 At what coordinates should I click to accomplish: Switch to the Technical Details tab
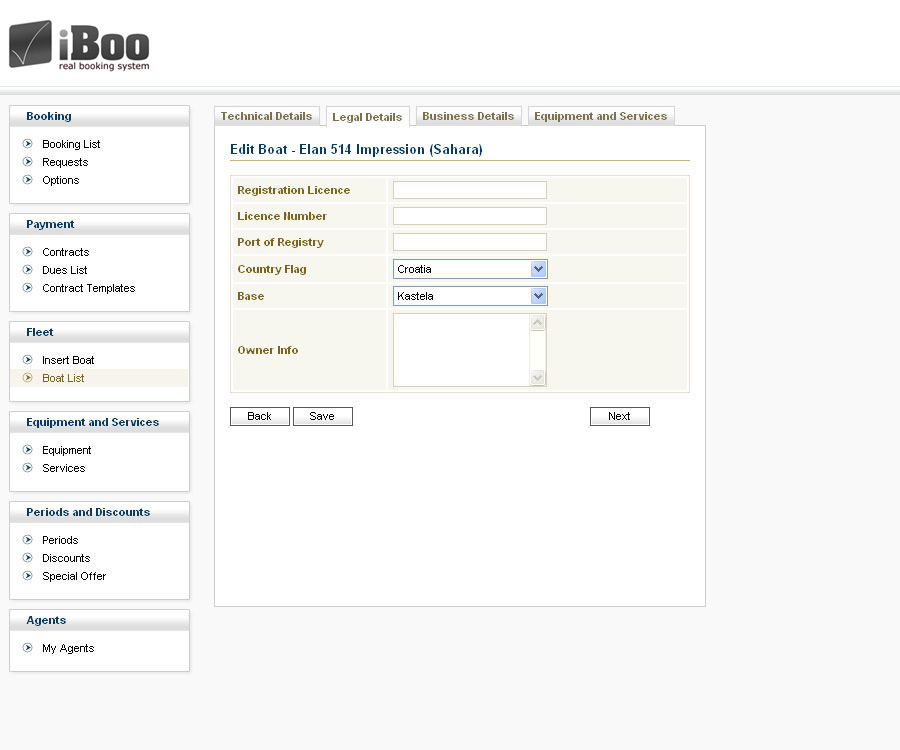pos(266,116)
